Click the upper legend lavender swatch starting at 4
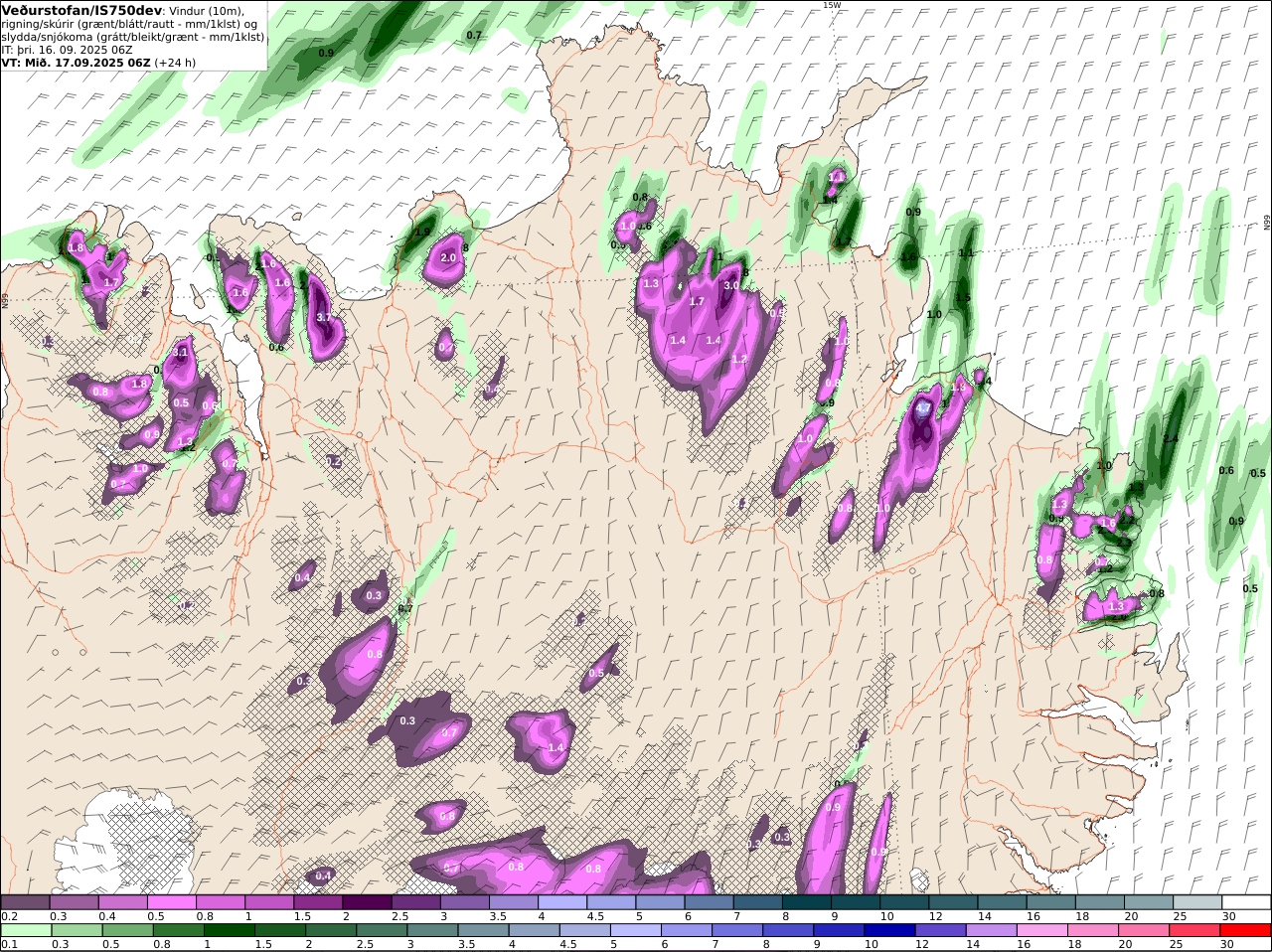This screenshot has width=1272, height=952. pyautogui.click(x=562, y=902)
